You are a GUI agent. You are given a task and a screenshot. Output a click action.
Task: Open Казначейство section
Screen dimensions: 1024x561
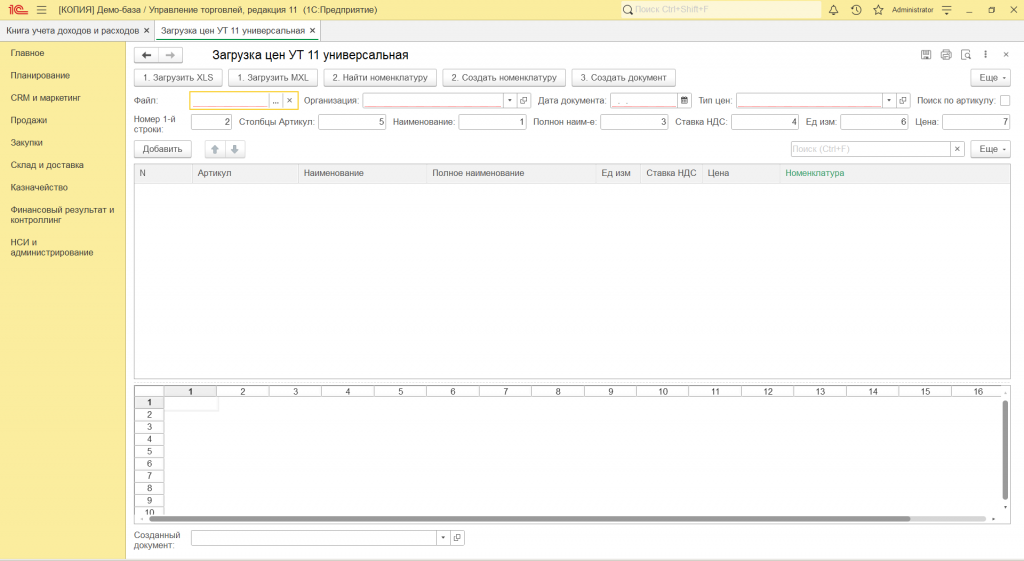pos(39,187)
